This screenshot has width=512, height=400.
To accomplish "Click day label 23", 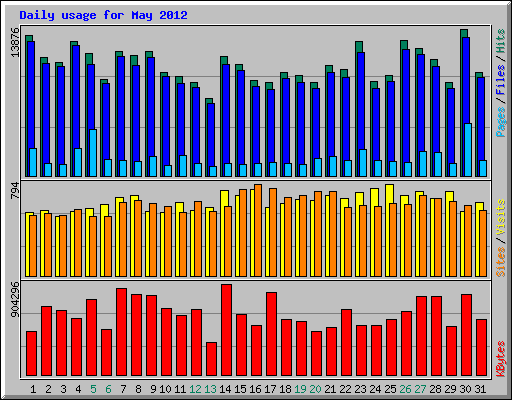I will (x=360, y=389).
